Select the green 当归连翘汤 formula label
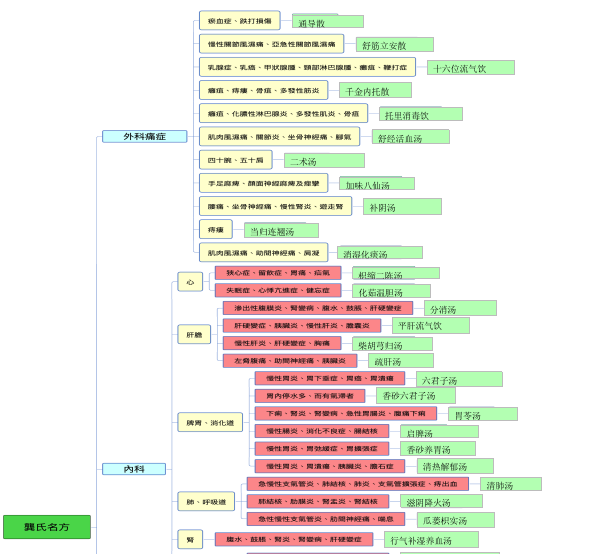Image resolution: width=612 pixels, height=554 pixels. pos(281,230)
